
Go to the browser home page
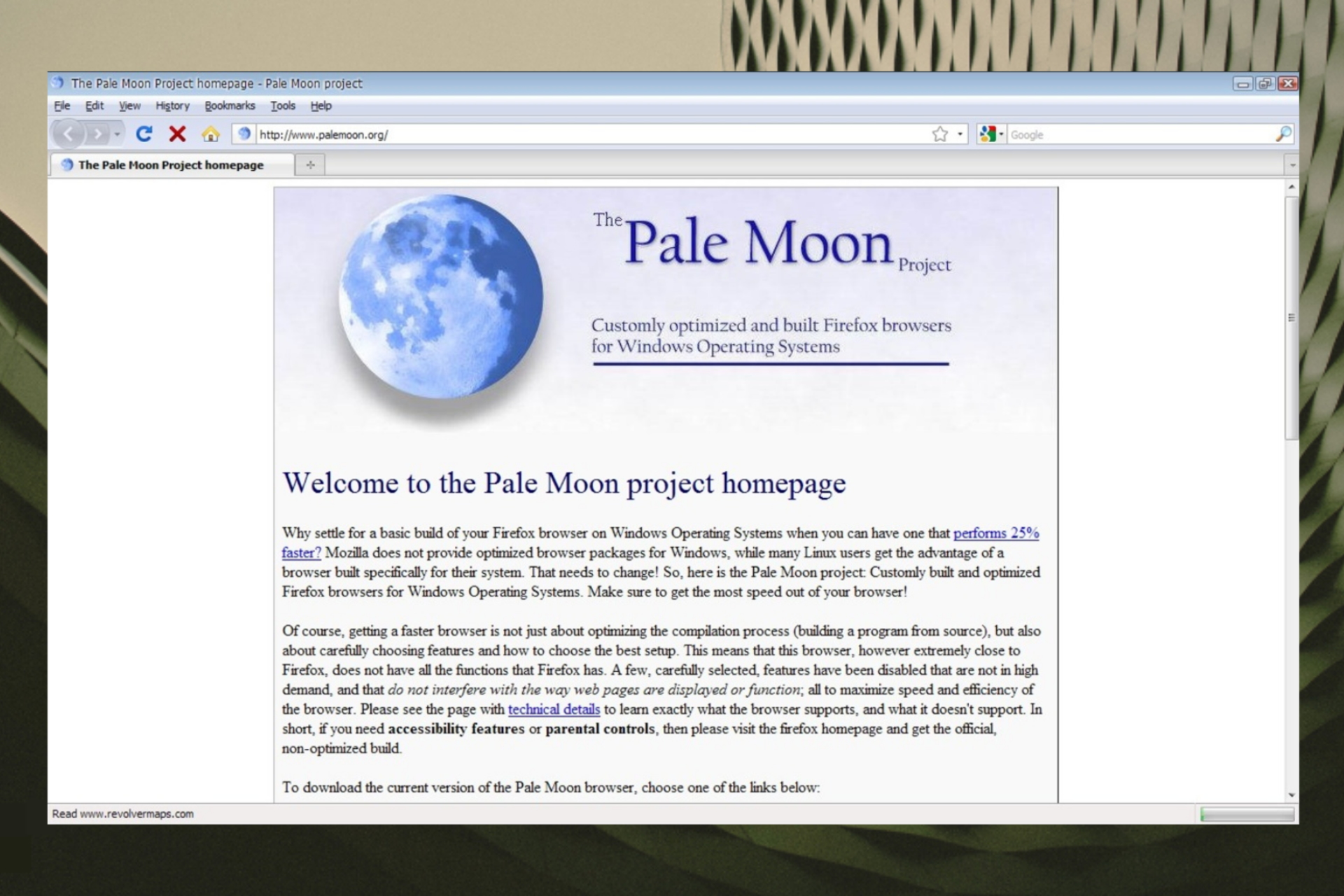pos(211,134)
